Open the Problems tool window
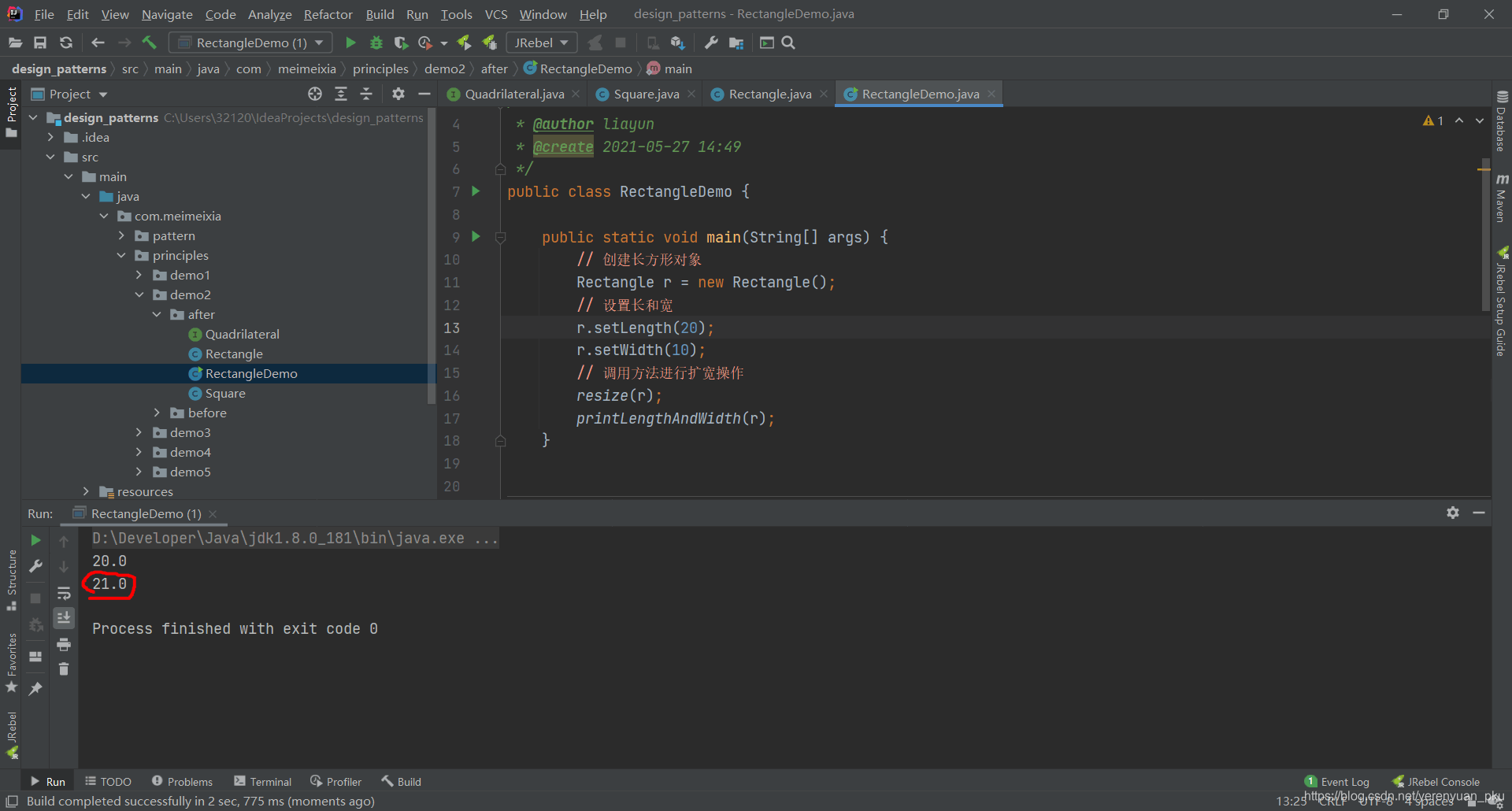The width and height of the screenshot is (1512, 811). point(183,781)
